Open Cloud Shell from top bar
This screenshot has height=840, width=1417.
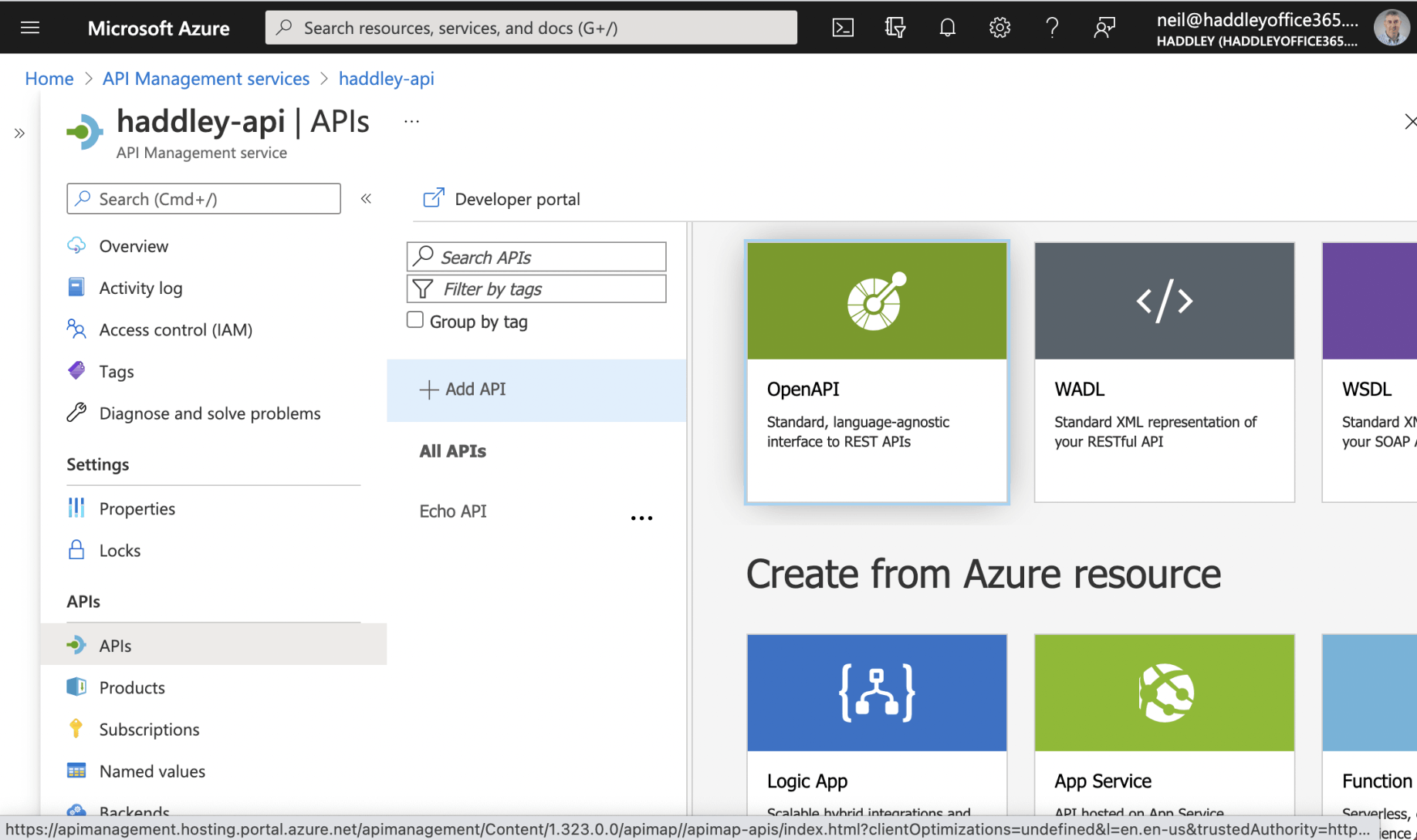click(x=843, y=28)
